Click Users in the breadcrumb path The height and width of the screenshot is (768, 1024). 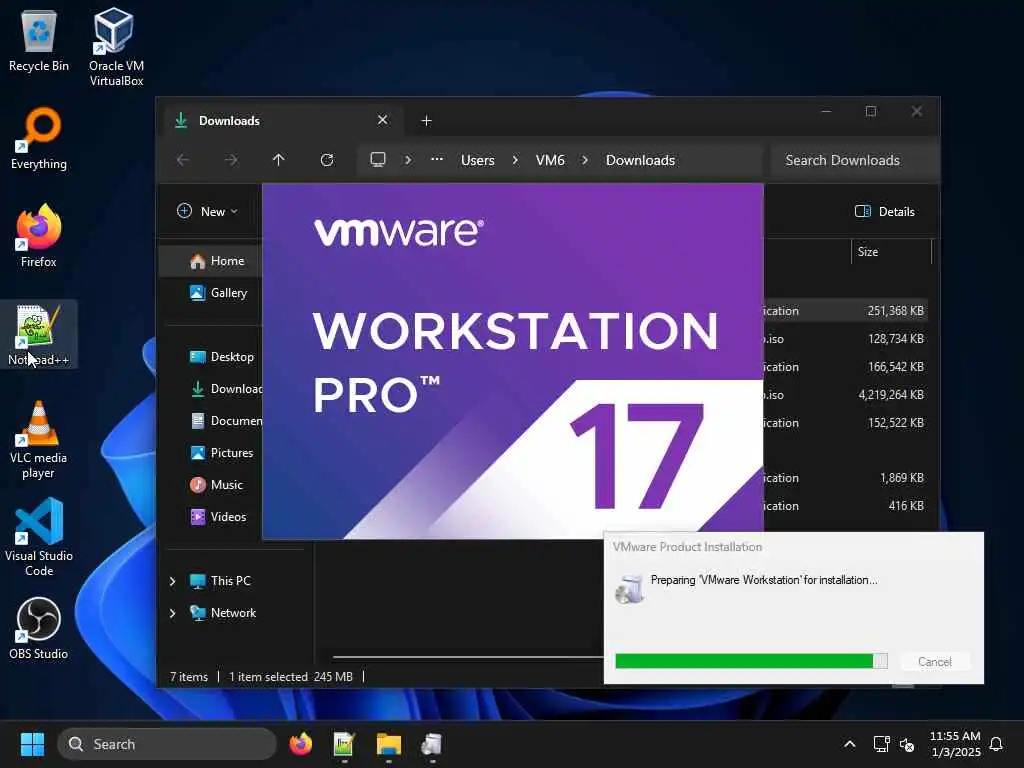(x=477, y=160)
